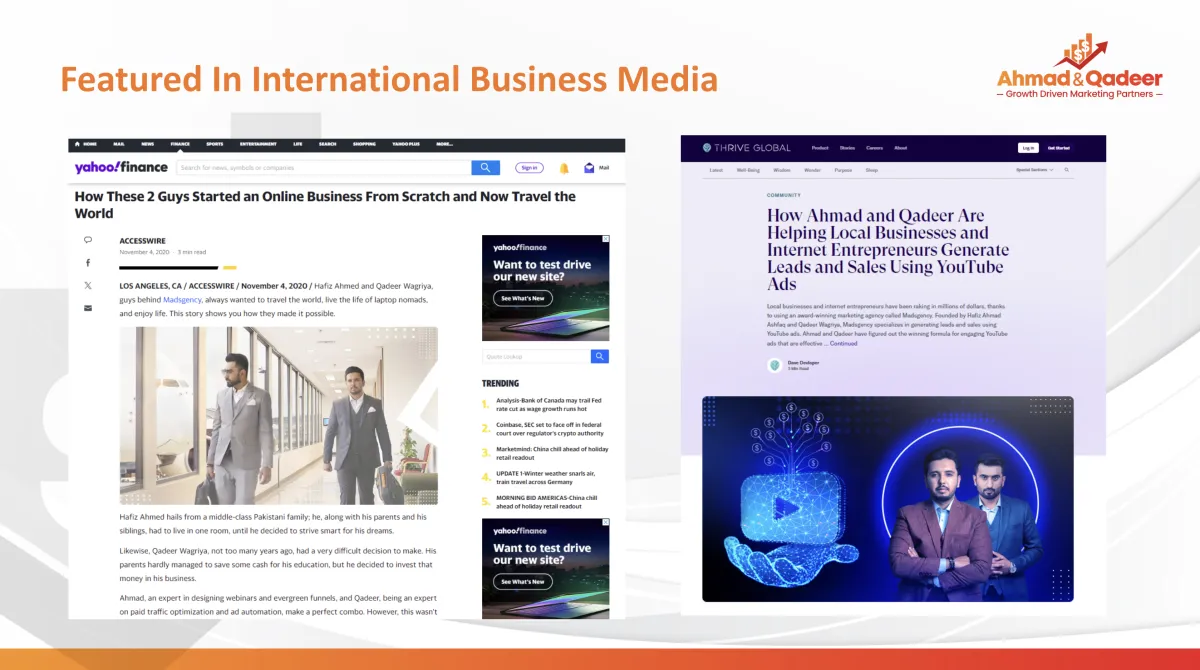The height and width of the screenshot is (670, 1200).
Task: Click the Yahoo search for news field
Action: click(x=324, y=168)
